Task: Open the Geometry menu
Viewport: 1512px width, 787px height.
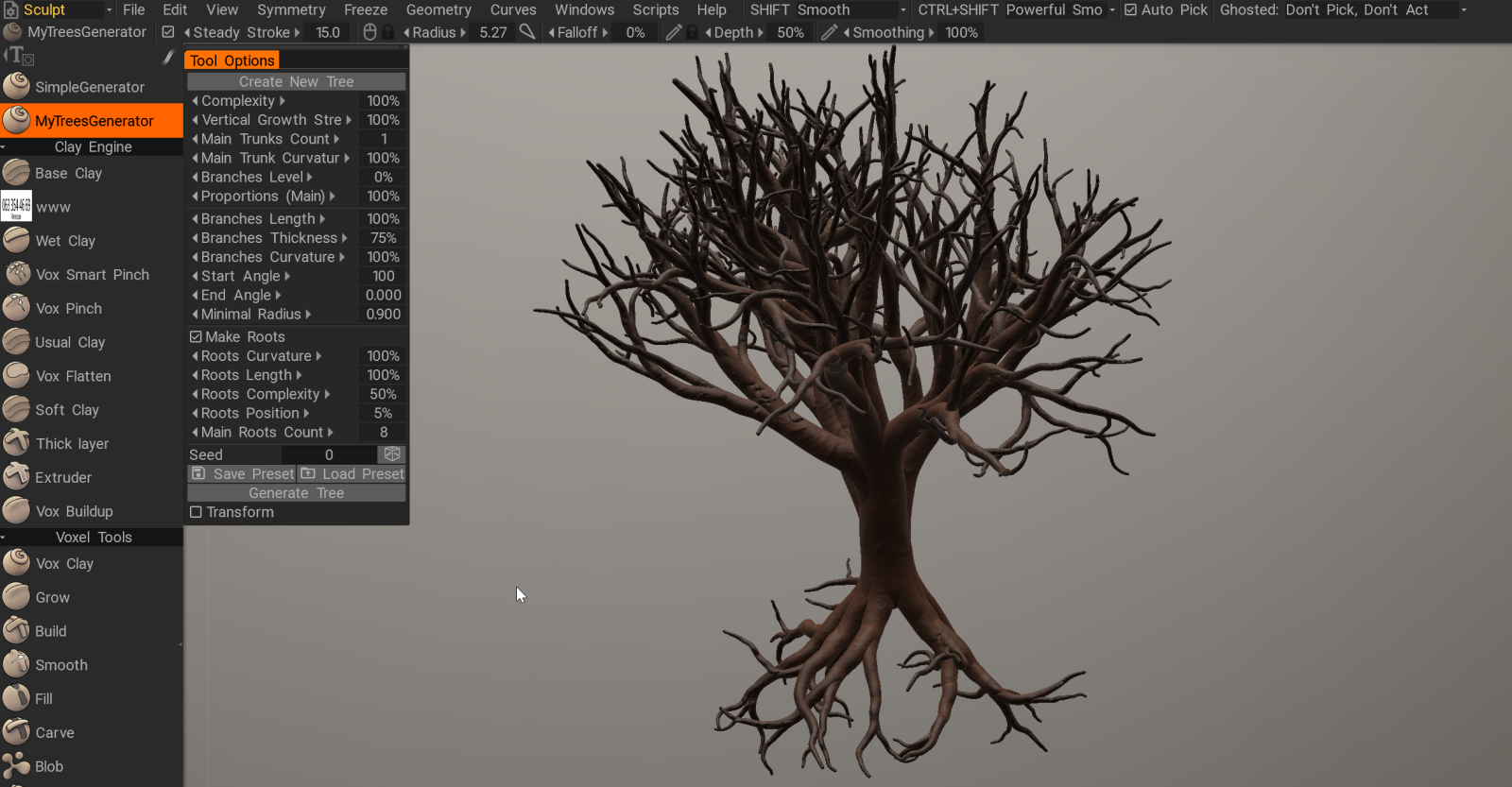Action: coord(438,9)
